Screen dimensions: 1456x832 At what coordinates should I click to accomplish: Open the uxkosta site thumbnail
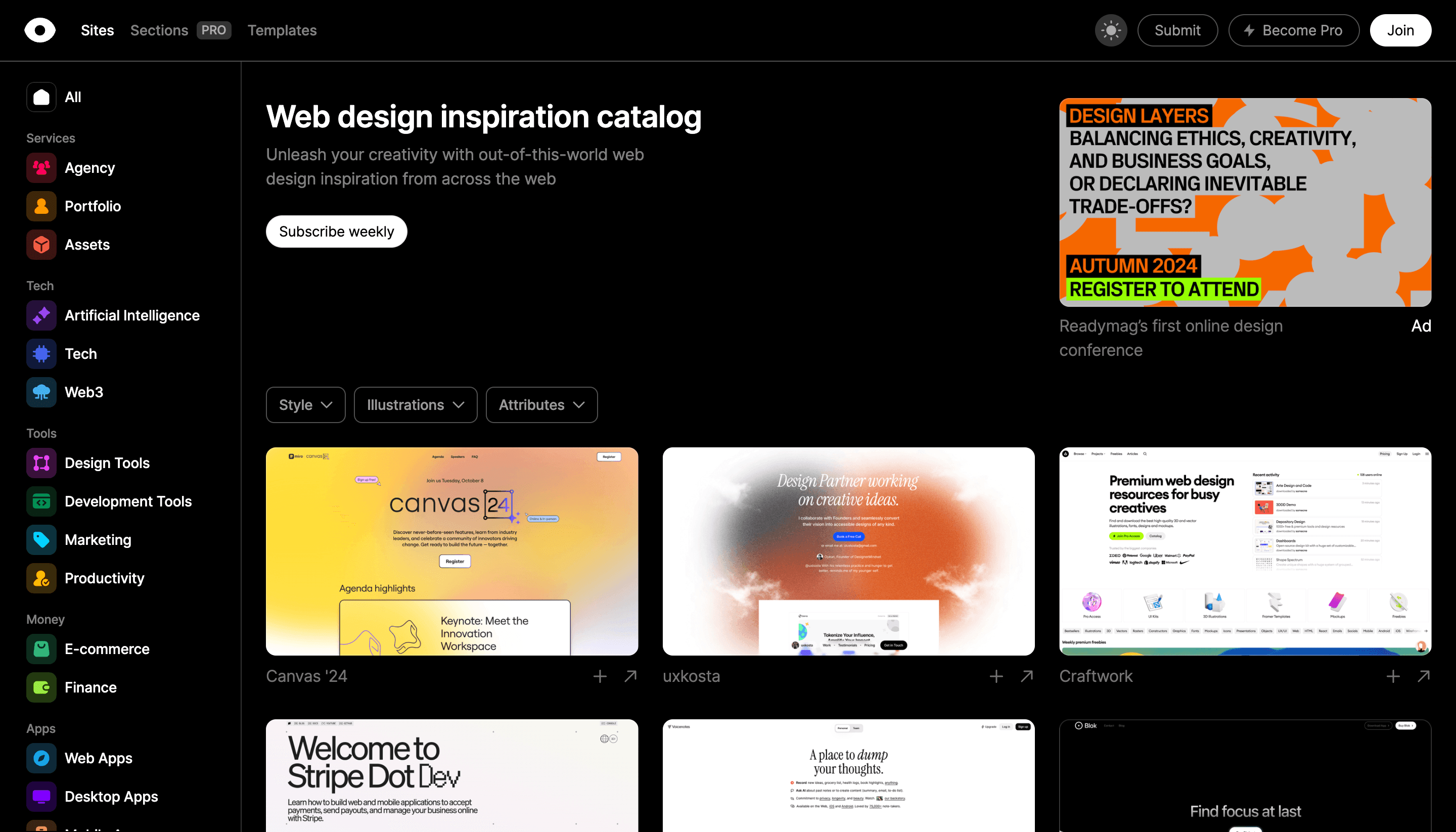point(848,551)
